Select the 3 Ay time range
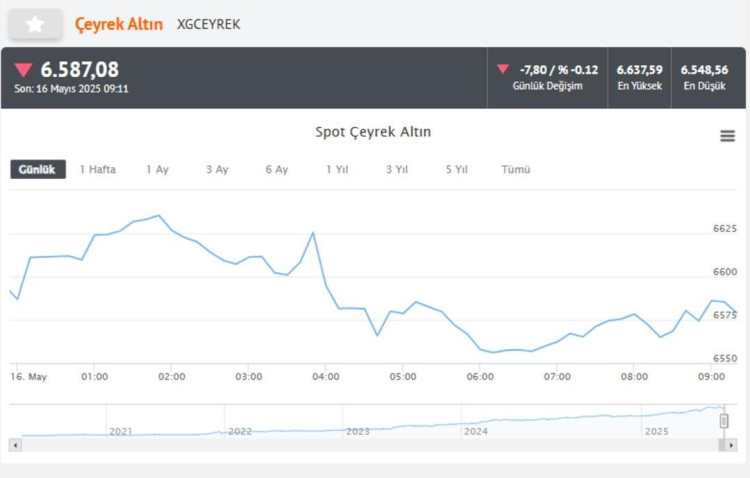Screen dimensions: 750x478 coord(217,170)
